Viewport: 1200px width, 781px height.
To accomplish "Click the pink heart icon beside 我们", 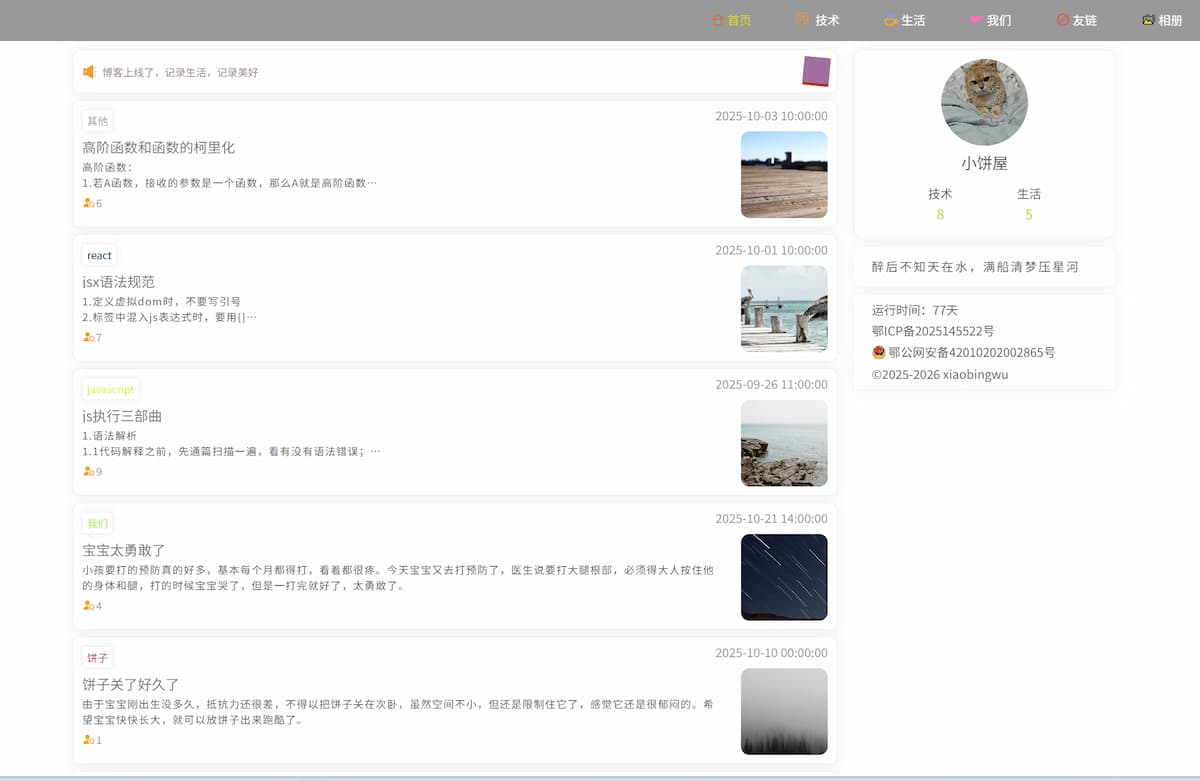I will coord(976,20).
